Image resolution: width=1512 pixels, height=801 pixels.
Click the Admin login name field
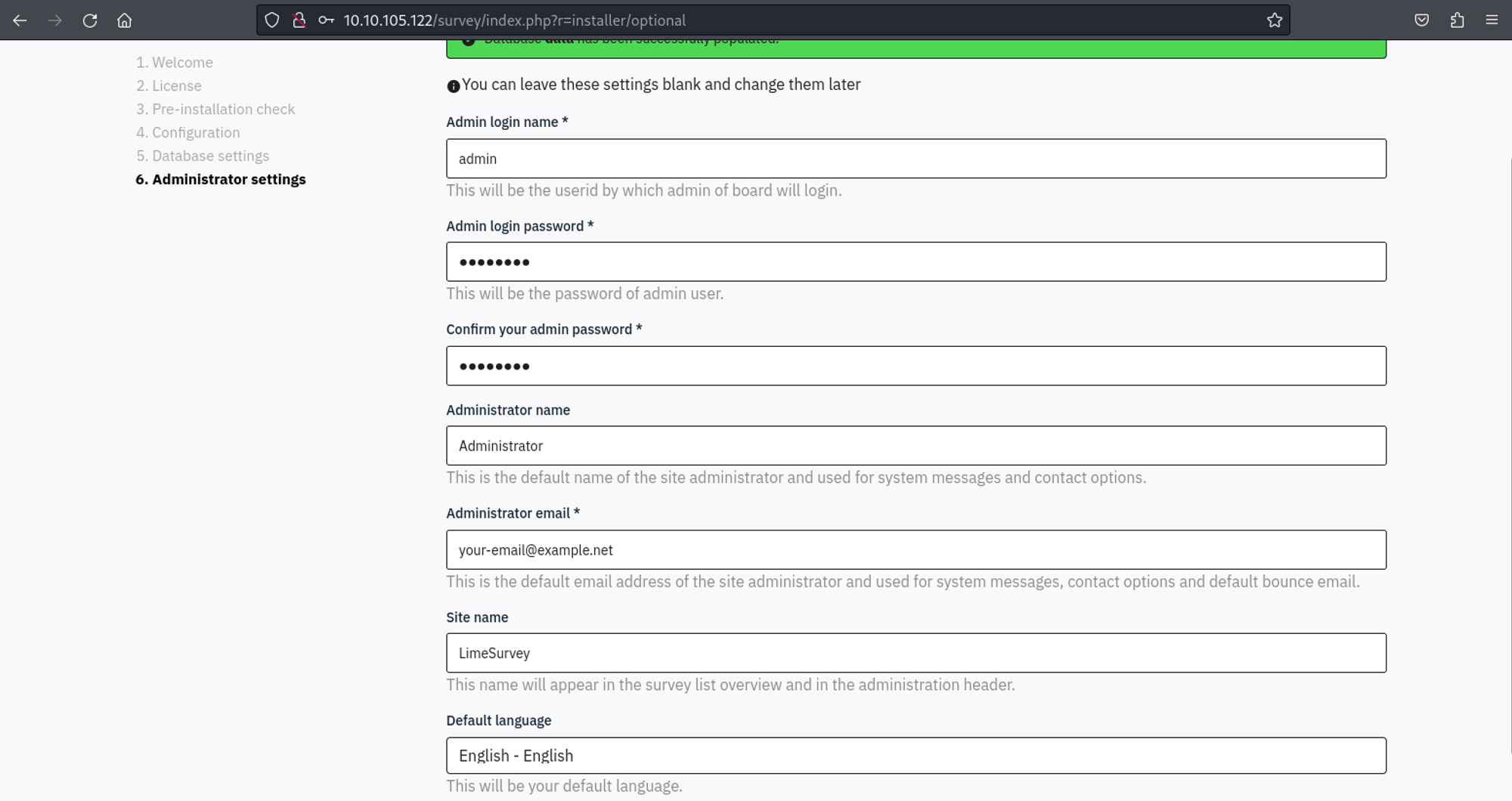point(916,159)
